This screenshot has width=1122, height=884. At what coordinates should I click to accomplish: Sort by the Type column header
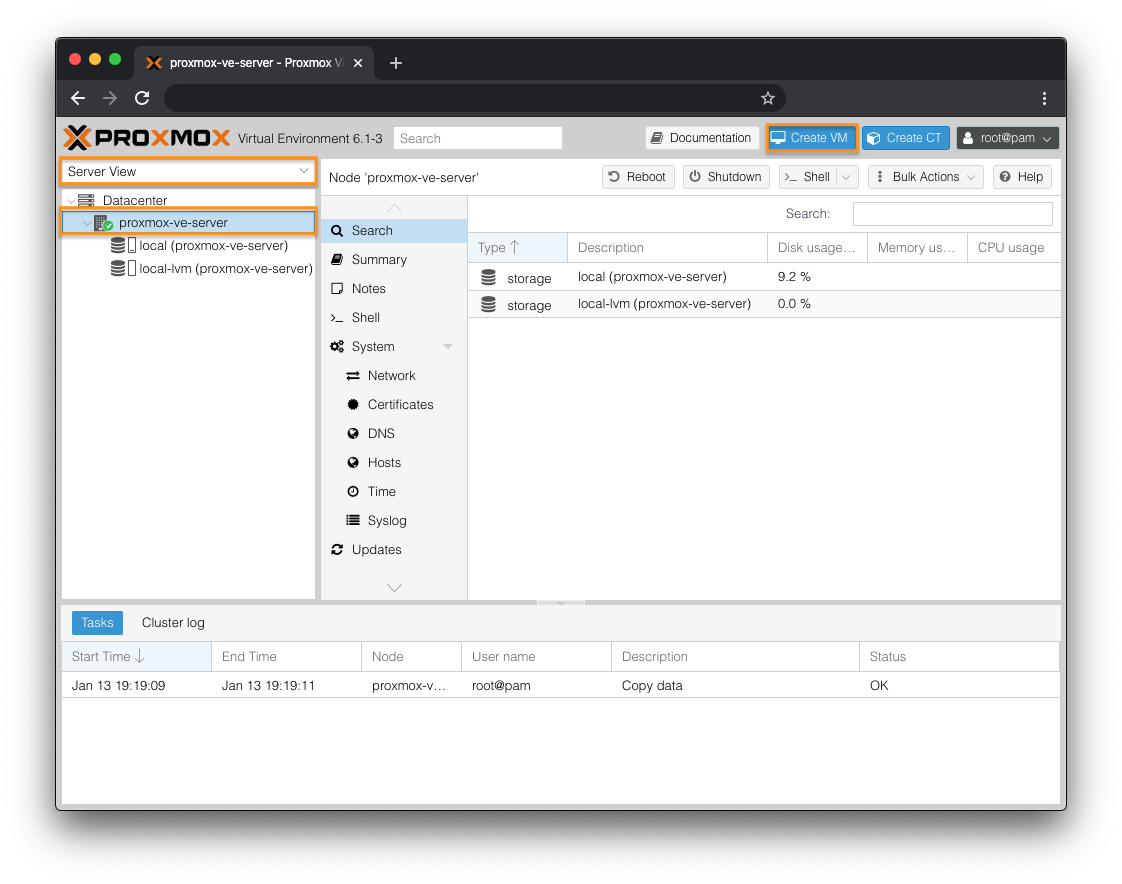tap(517, 248)
